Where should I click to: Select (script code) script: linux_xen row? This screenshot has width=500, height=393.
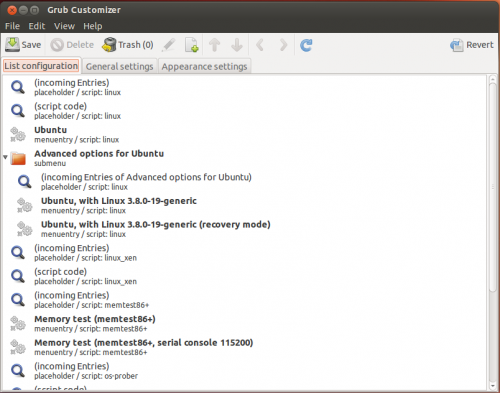245,276
